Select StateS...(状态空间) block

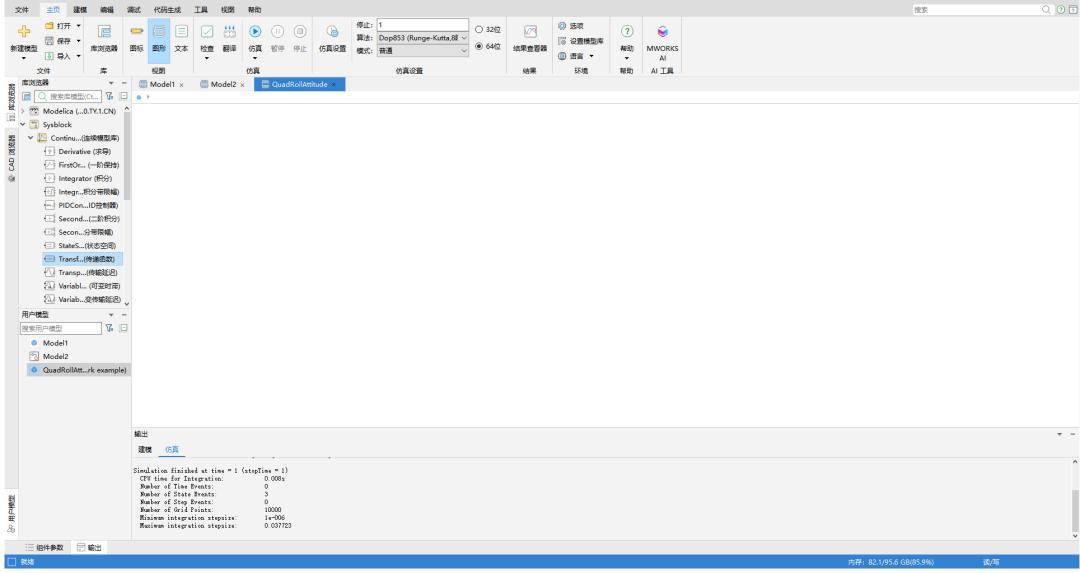(x=80, y=245)
